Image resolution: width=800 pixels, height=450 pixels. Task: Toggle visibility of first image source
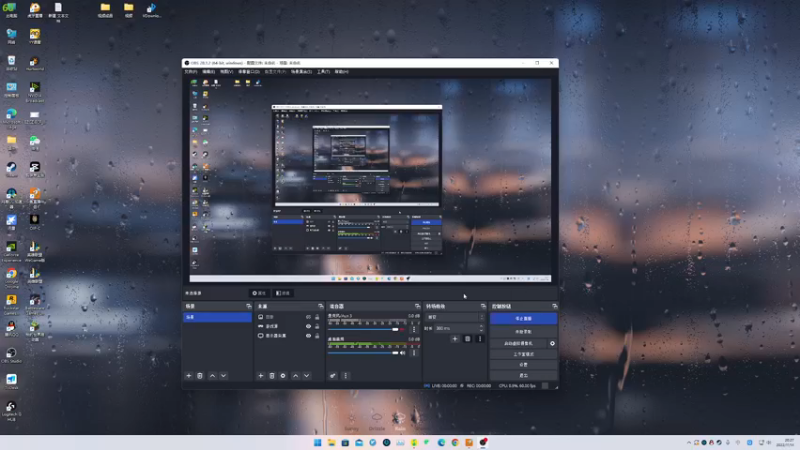click(308, 317)
